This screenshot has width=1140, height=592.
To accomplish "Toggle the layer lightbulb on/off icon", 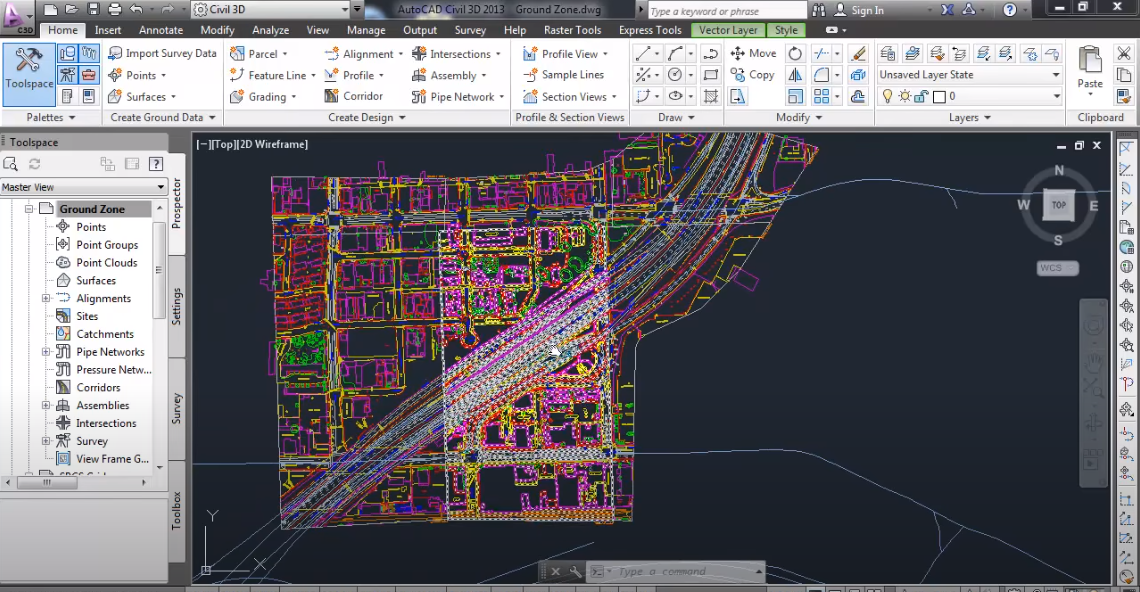I will (886, 97).
